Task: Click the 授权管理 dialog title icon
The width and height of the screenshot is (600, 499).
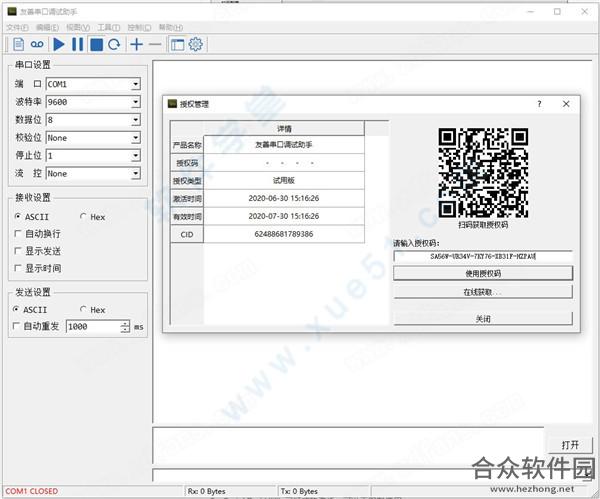Action: (172, 103)
